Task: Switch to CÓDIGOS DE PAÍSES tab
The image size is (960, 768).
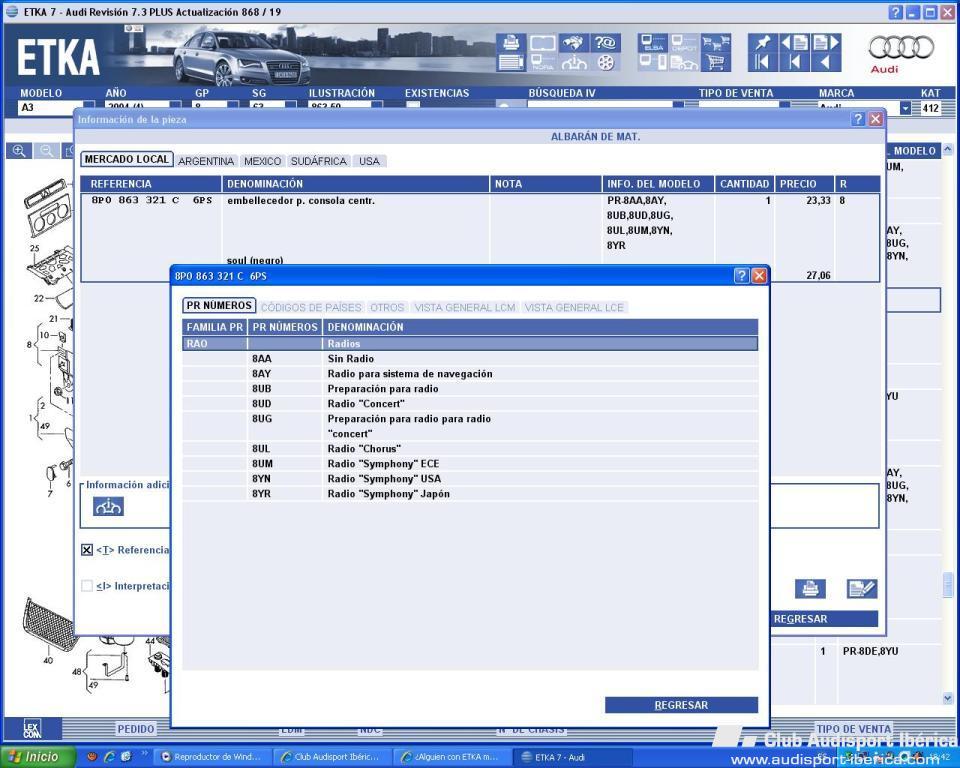Action: tap(311, 307)
